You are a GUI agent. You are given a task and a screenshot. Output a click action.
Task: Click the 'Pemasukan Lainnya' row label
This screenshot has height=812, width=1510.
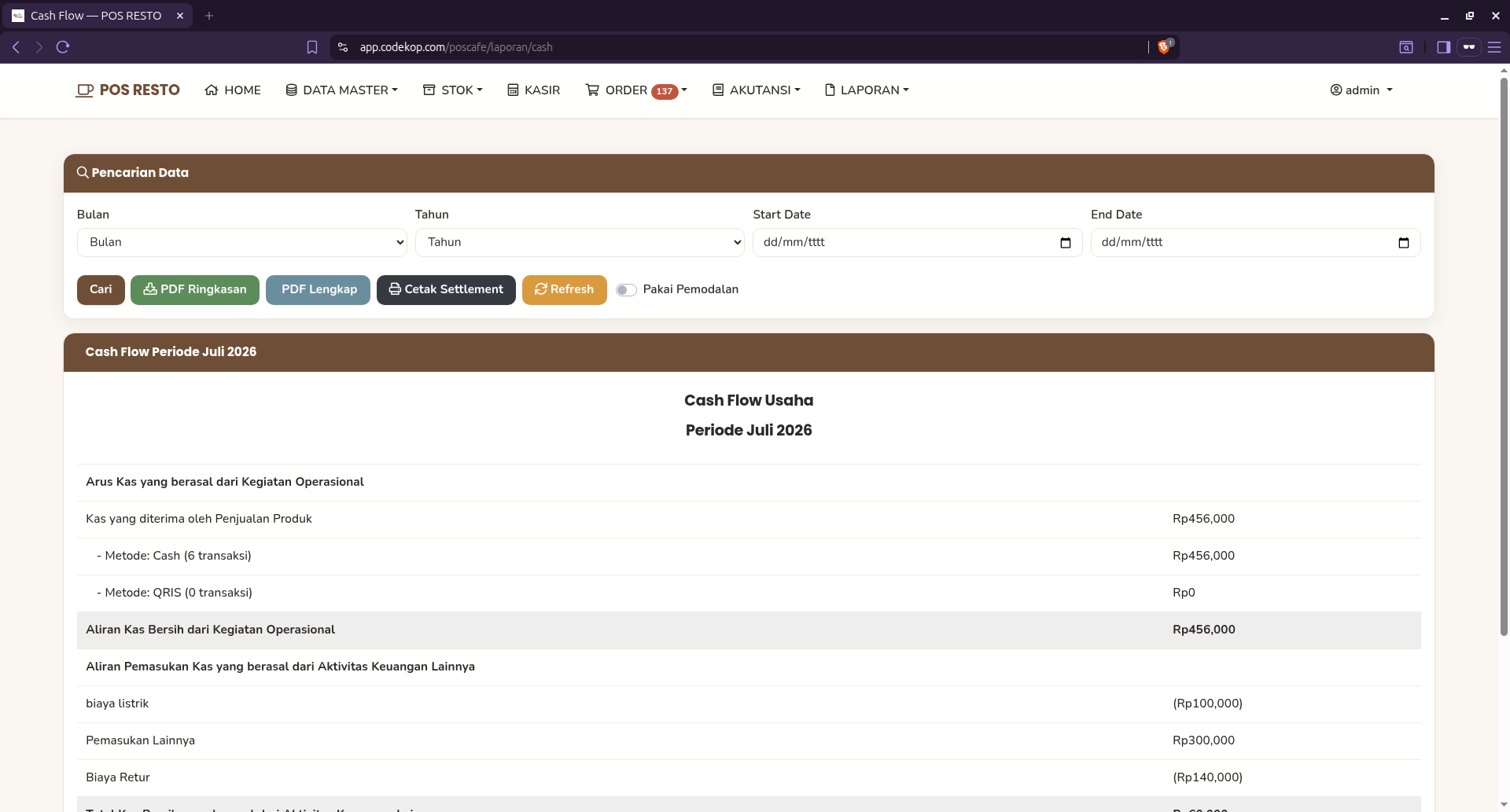(x=140, y=740)
